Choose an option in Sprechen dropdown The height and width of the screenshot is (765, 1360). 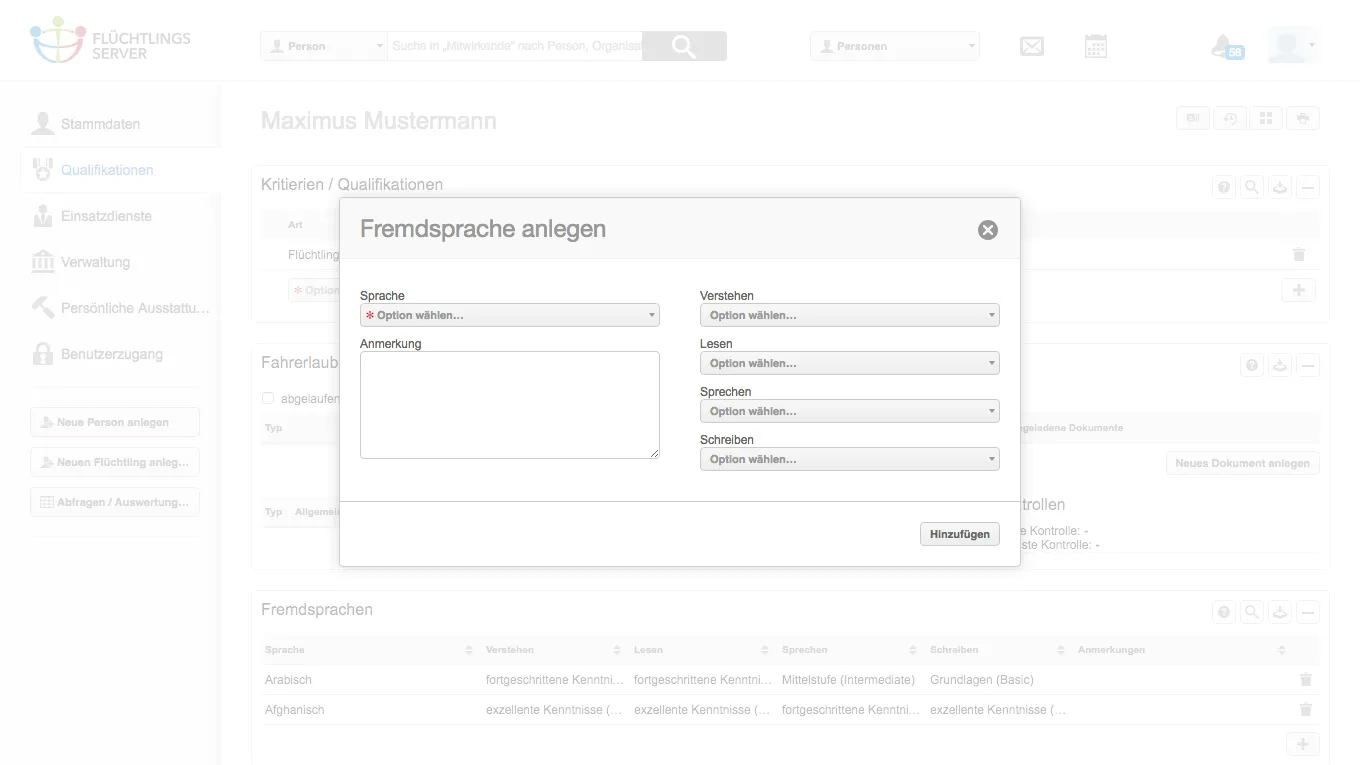pyautogui.click(x=850, y=411)
